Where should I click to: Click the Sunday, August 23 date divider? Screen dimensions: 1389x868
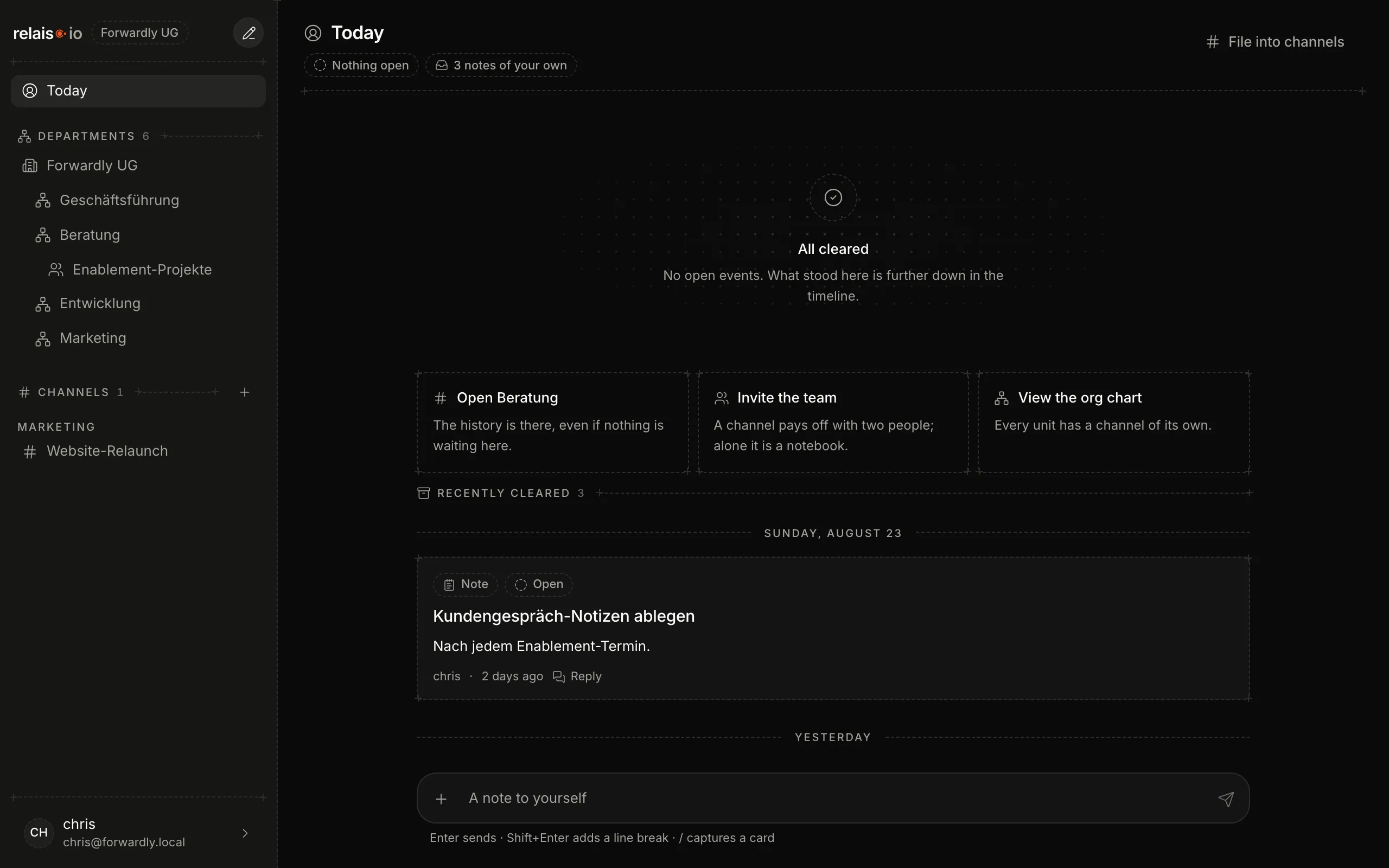click(x=833, y=533)
